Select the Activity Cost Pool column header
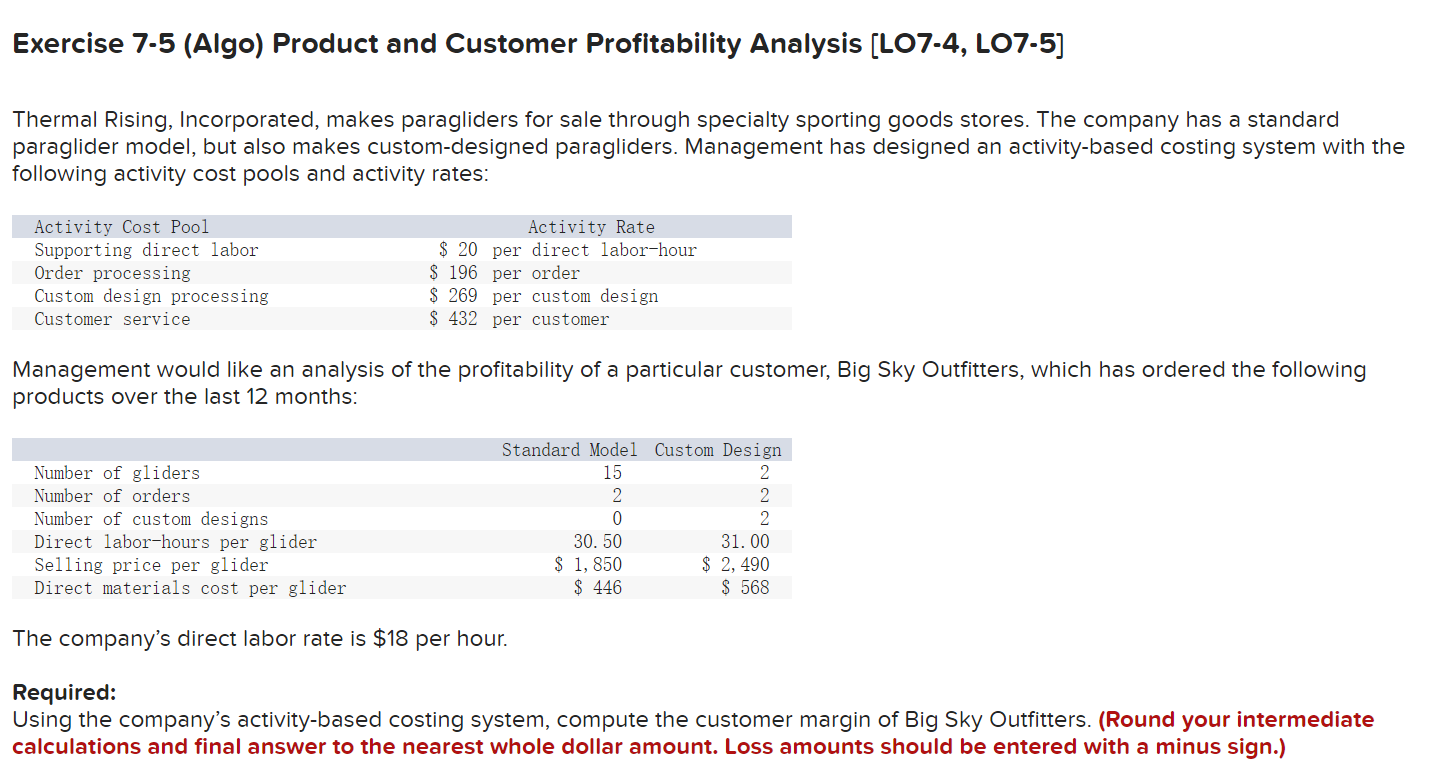This screenshot has height=780, width=1441. 120,227
